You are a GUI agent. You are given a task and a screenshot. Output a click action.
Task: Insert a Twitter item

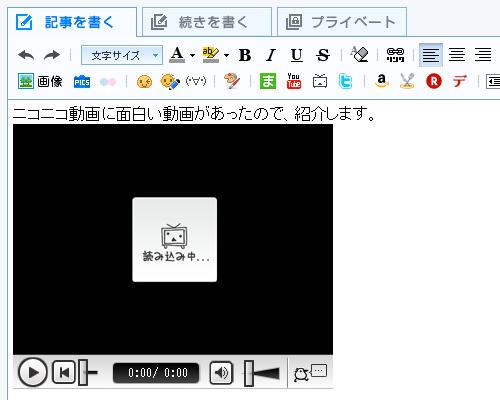(x=345, y=81)
